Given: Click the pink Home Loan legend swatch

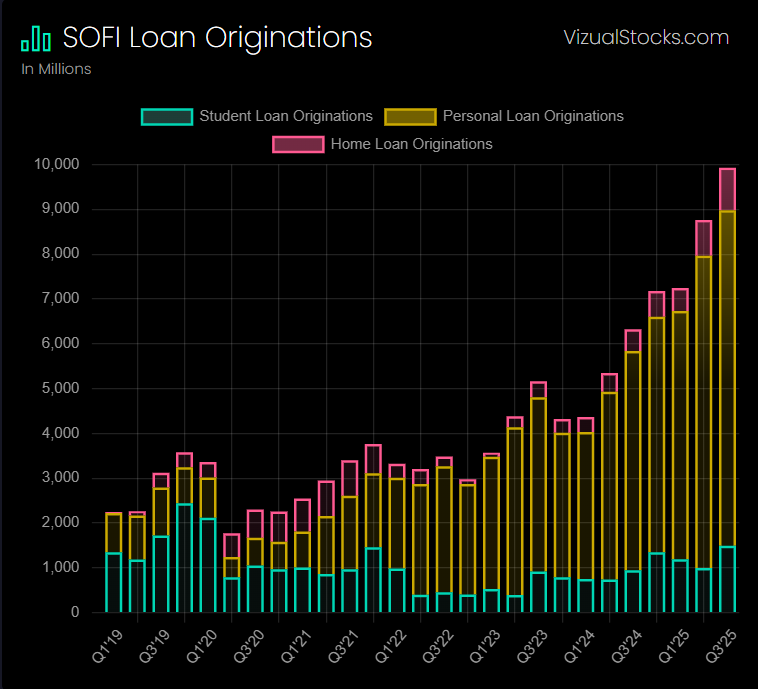Looking at the screenshot, I should pyautogui.click(x=298, y=144).
